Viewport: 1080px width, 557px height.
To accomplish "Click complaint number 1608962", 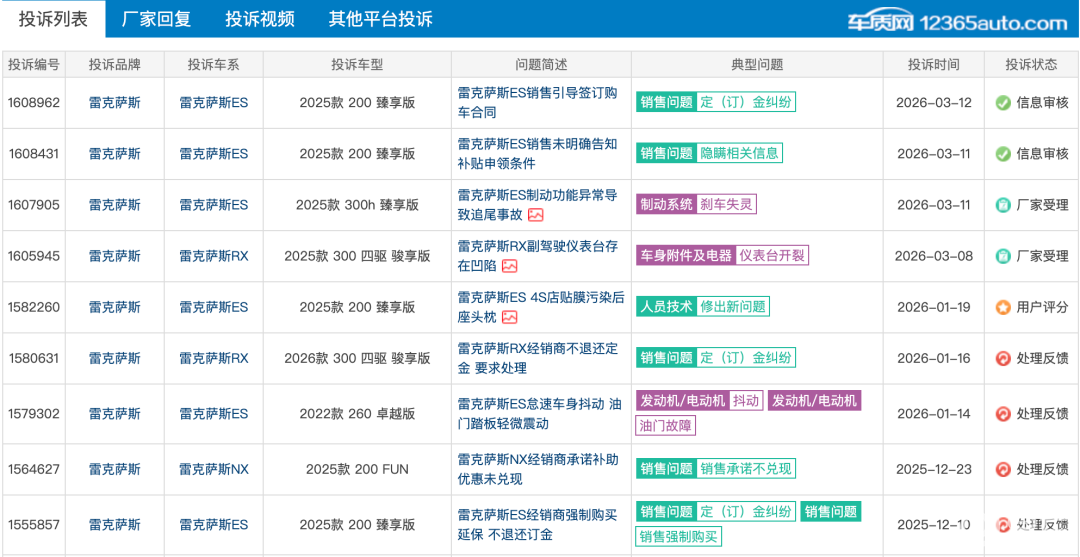I will click(34, 103).
